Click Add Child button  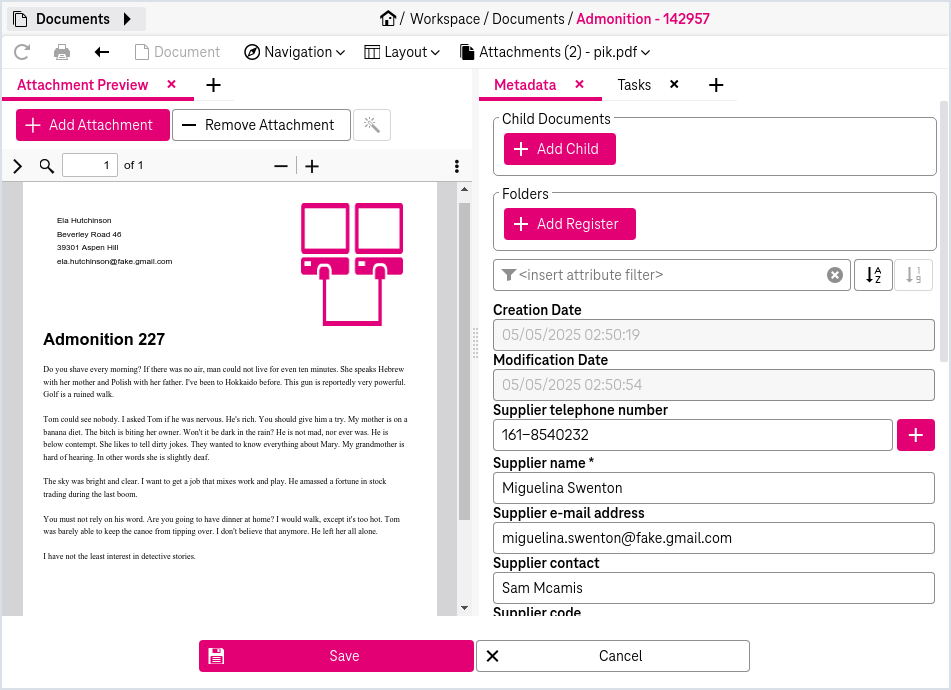click(560, 149)
